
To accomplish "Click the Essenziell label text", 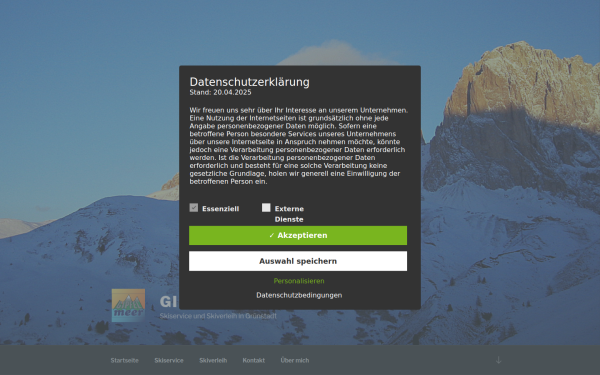I will (220, 209).
